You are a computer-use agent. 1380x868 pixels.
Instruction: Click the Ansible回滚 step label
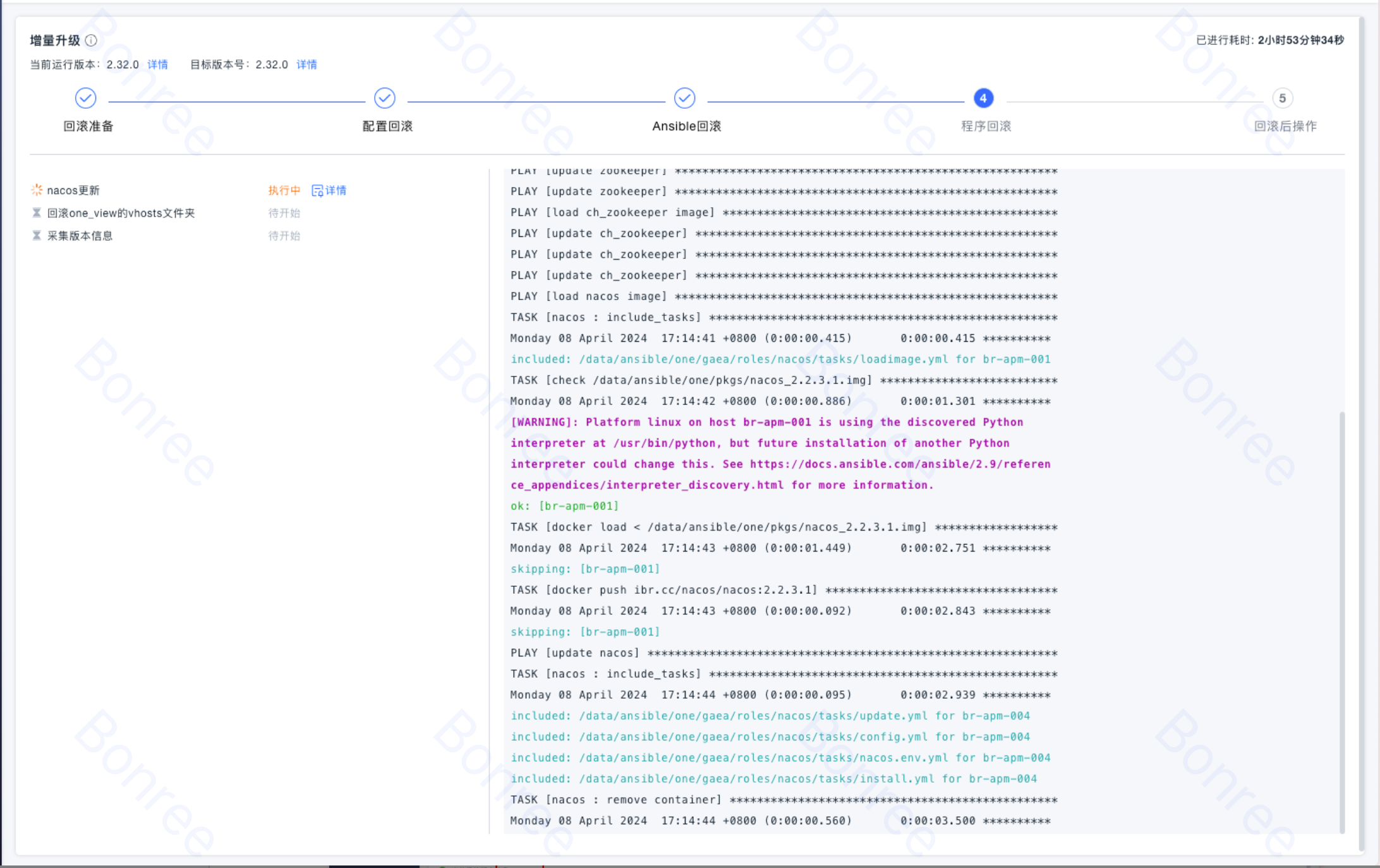[686, 126]
